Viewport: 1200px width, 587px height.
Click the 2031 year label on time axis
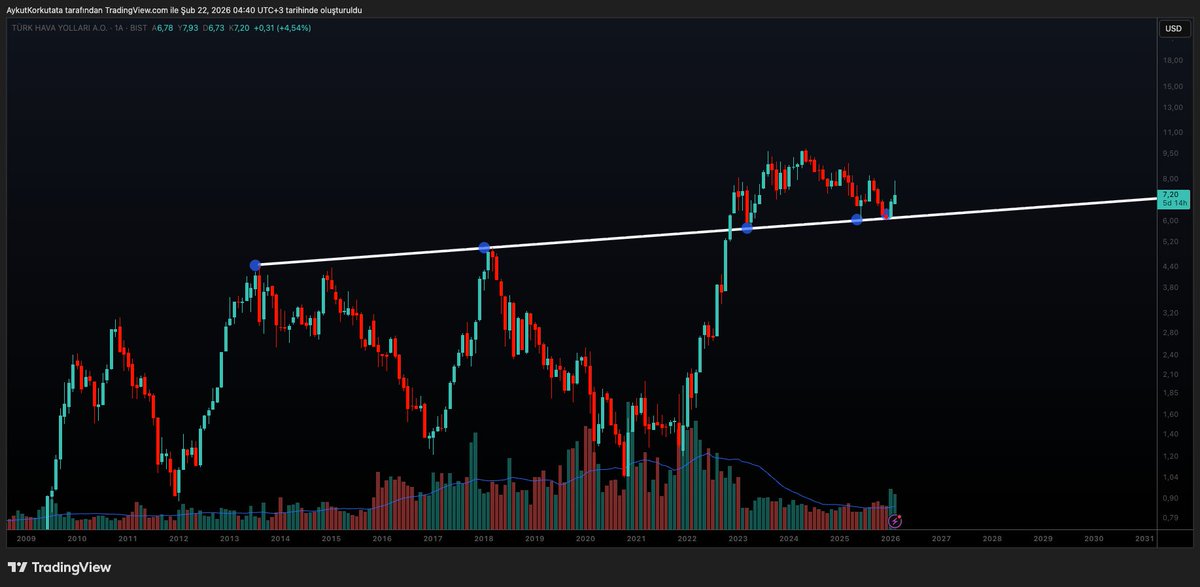pyautogui.click(x=1145, y=538)
